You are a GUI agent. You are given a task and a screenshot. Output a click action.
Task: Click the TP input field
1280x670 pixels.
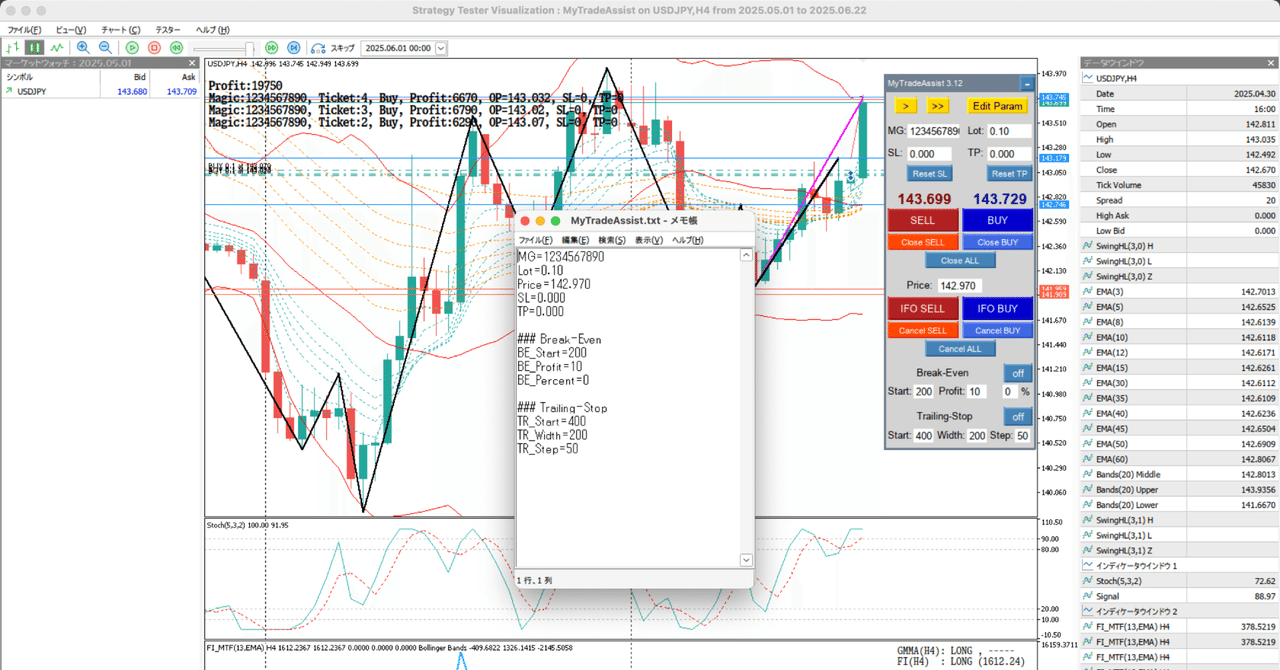[x=1009, y=154]
